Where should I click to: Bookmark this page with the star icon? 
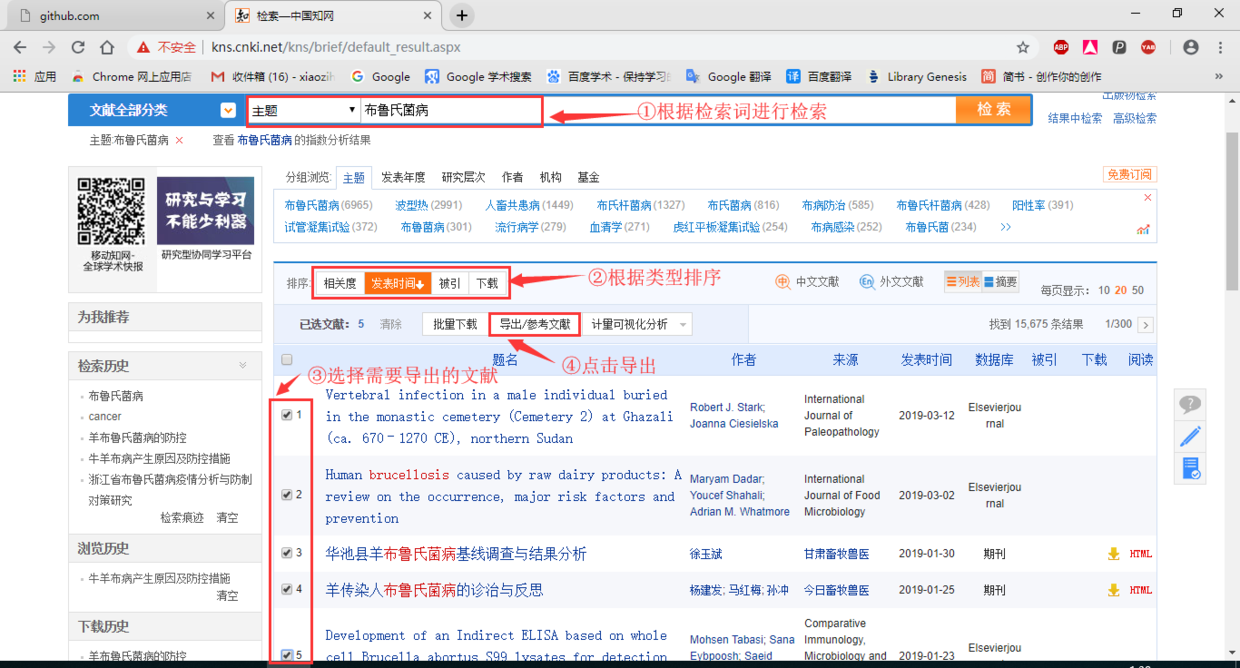[x=1023, y=47]
